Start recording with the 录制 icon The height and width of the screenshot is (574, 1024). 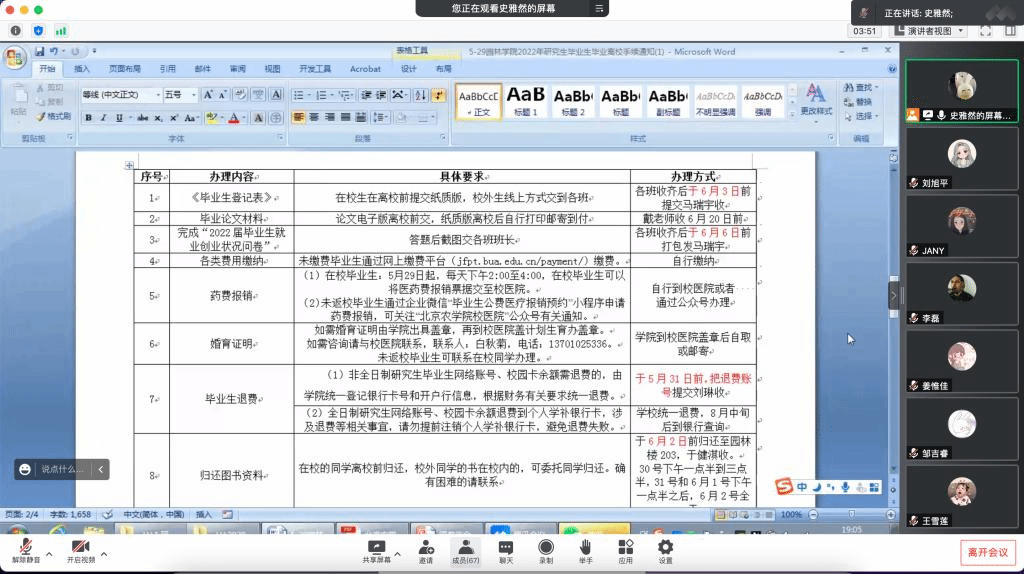pos(546,547)
